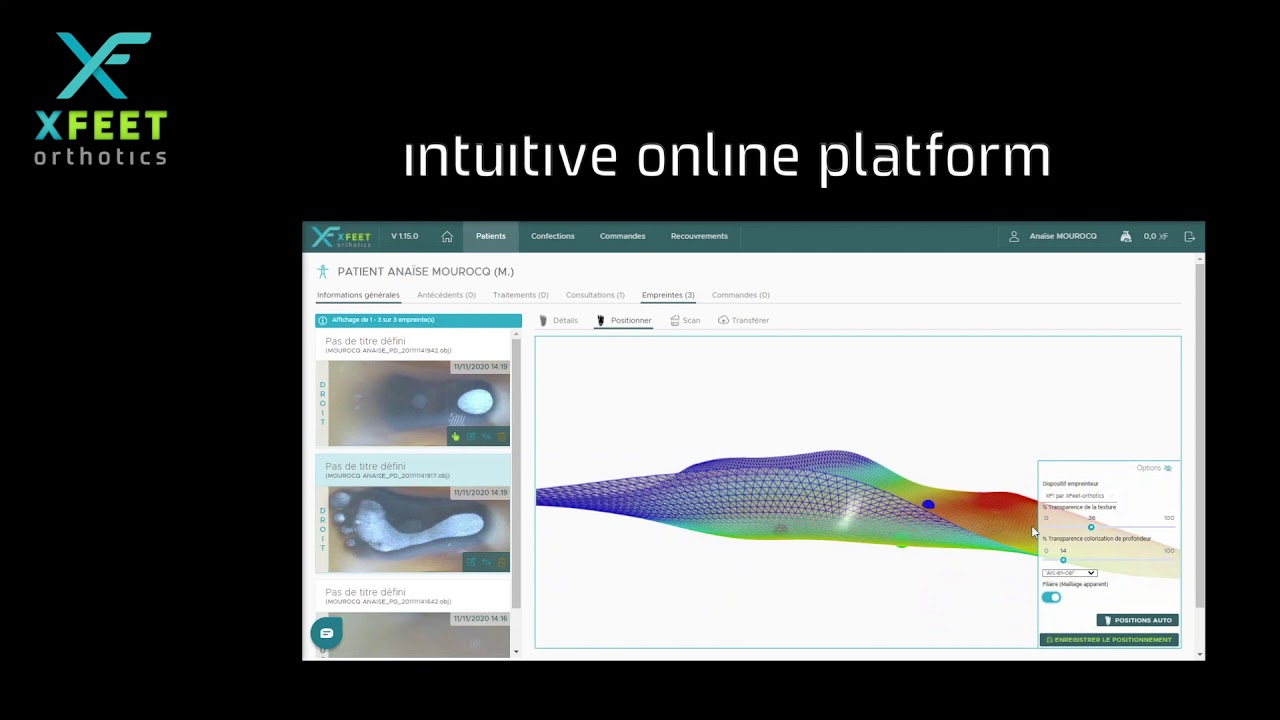Click the XF credits balance icon
This screenshot has height=720, width=1280.
point(1126,237)
